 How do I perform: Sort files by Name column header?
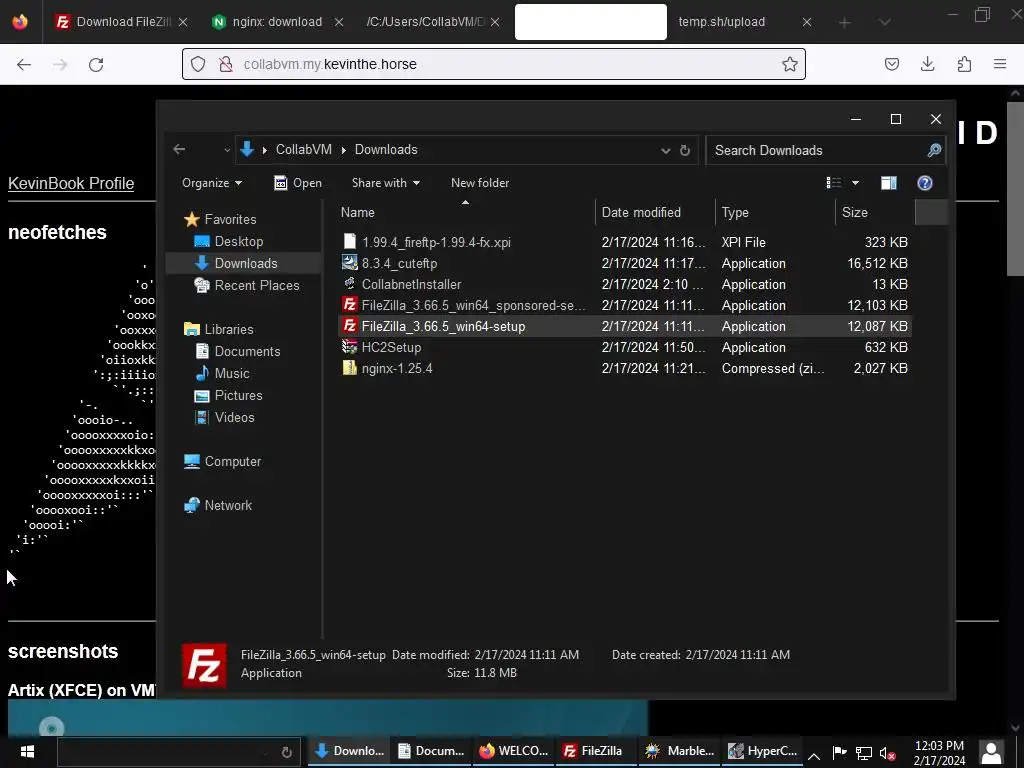click(x=466, y=212)
